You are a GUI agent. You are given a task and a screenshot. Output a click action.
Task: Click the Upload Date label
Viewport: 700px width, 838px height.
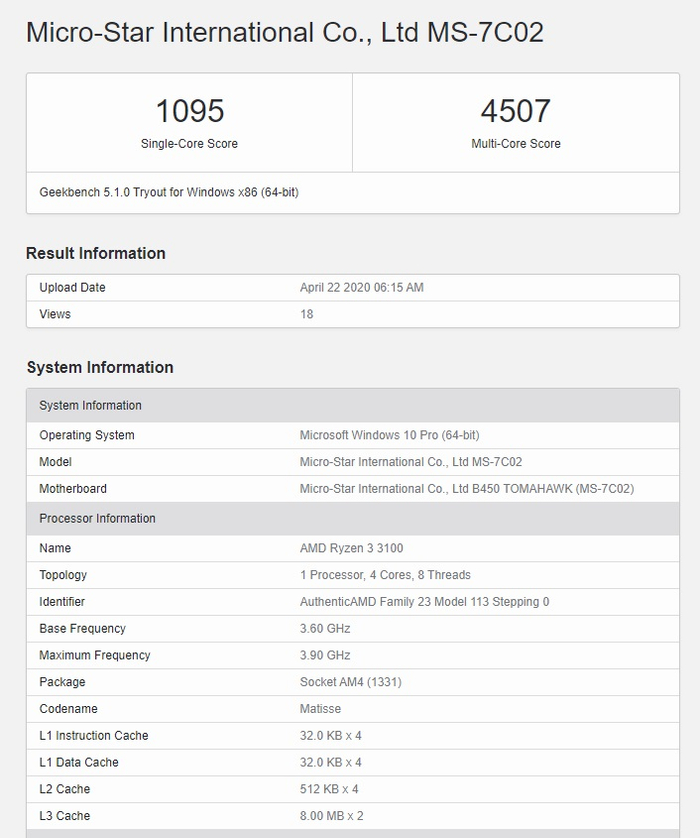pos(72,287)
